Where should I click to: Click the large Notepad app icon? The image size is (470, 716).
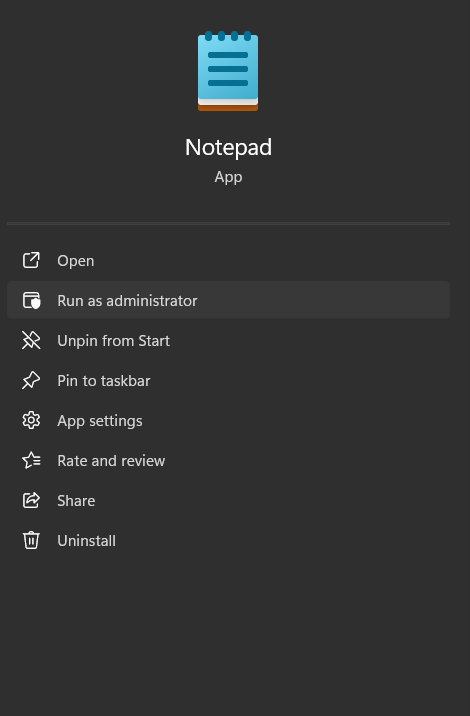click(x=228, y=71)
